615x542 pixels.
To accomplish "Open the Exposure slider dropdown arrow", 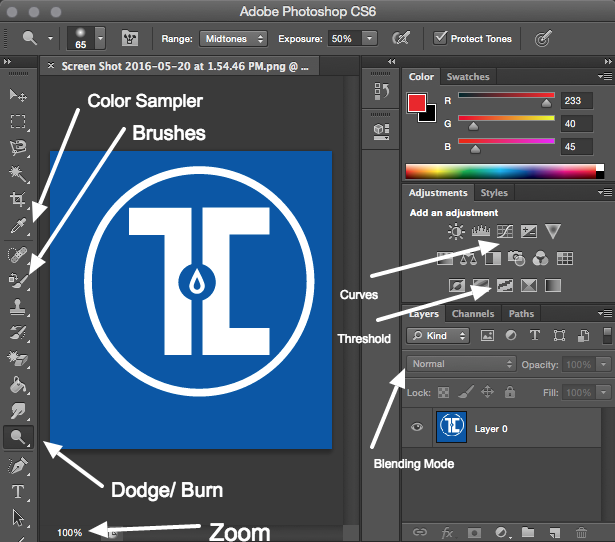I will 369,38.
